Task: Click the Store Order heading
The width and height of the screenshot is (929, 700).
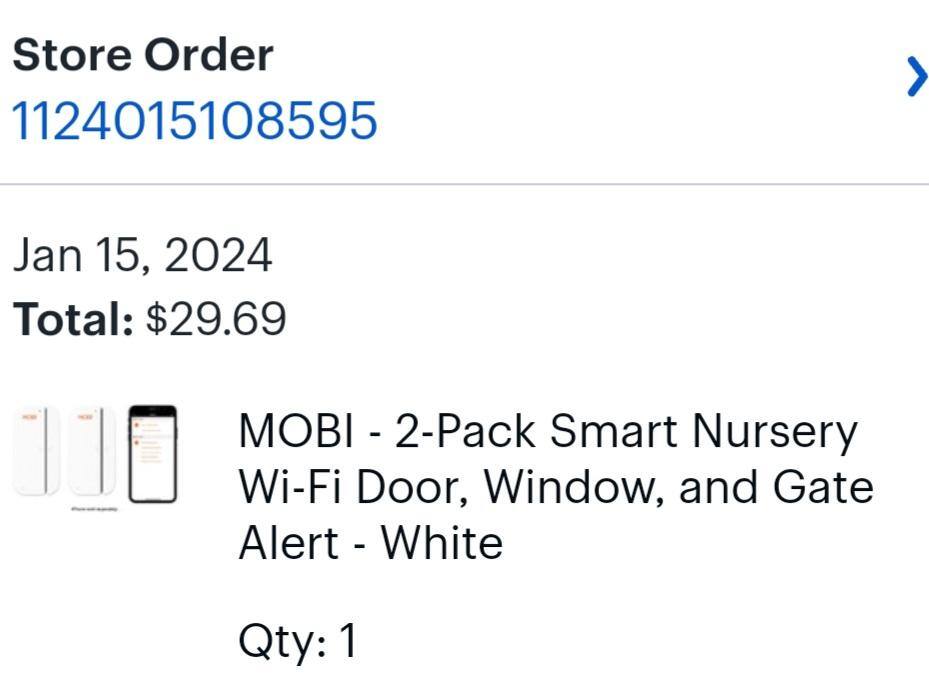Action: (x=142, y=55)
